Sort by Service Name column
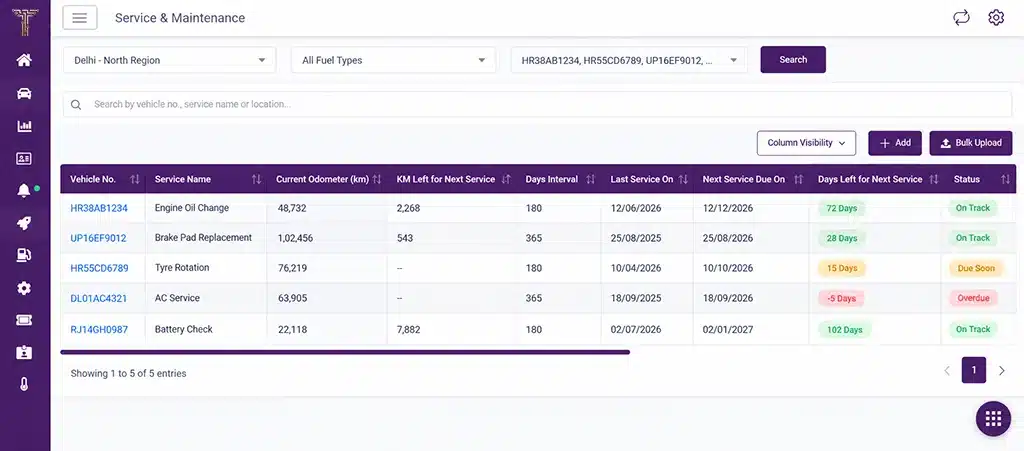 tap(257, 179)
